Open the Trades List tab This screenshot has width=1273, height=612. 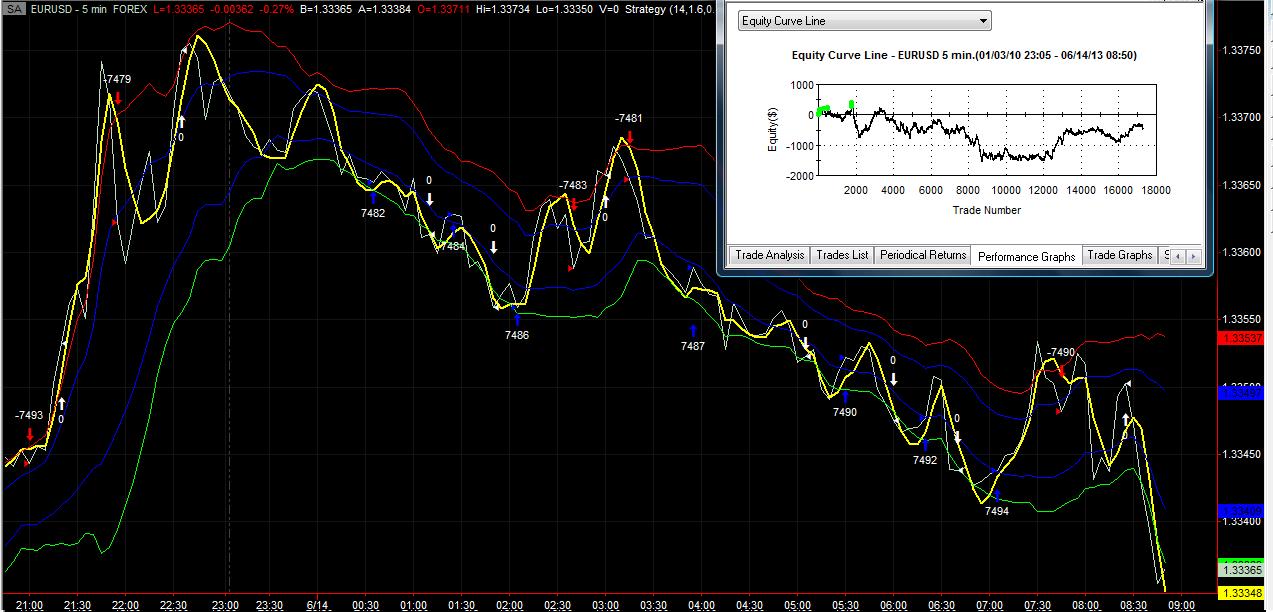[842, 255]
